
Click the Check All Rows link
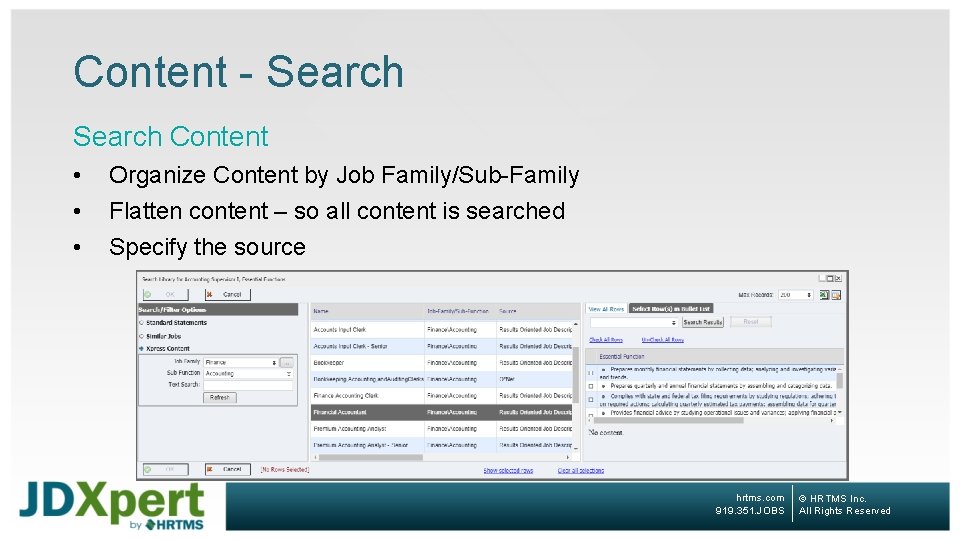pyautogui.click(x=606, y=340)
